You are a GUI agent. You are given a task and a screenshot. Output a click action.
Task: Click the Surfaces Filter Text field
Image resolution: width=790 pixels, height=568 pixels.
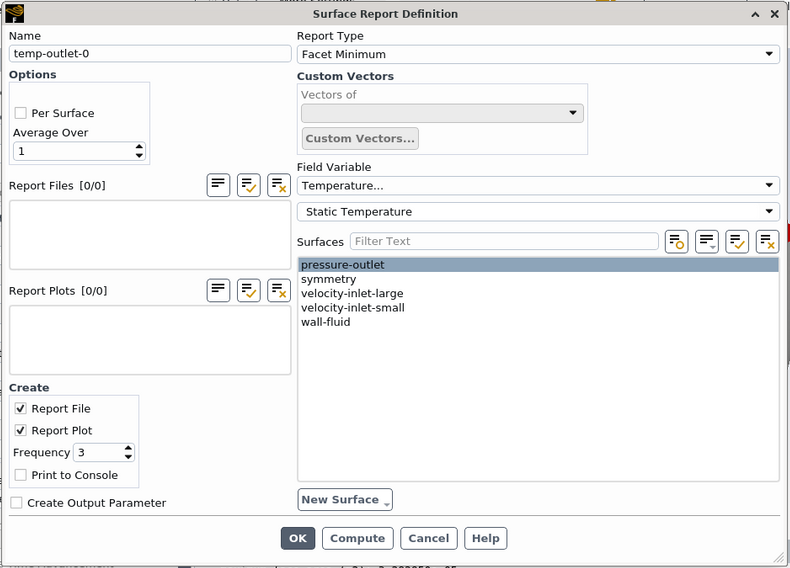point(504,241)
